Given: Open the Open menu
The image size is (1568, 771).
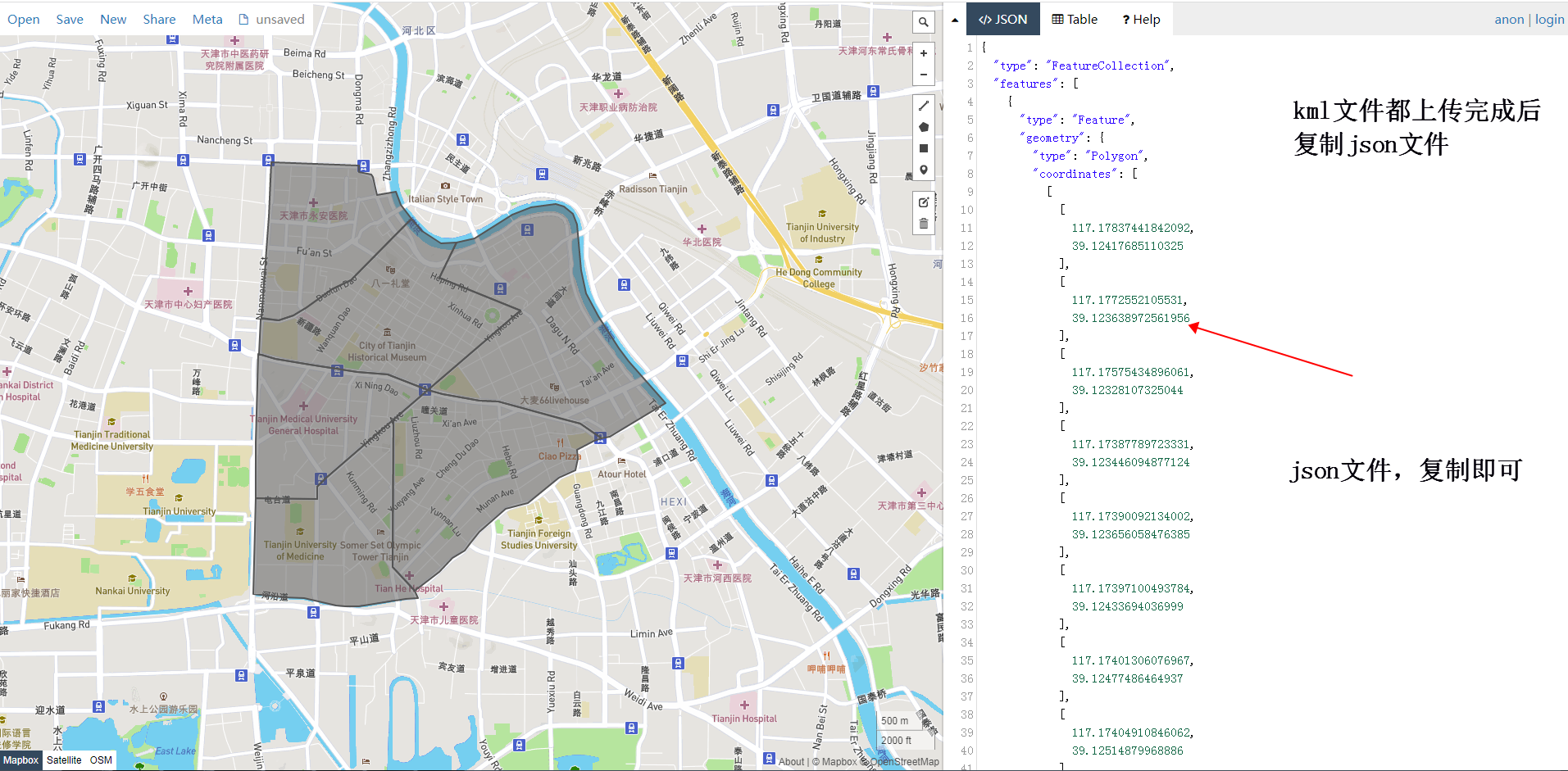Looking at the screenshot, I should pyautogui.click(x=24, y=20).
